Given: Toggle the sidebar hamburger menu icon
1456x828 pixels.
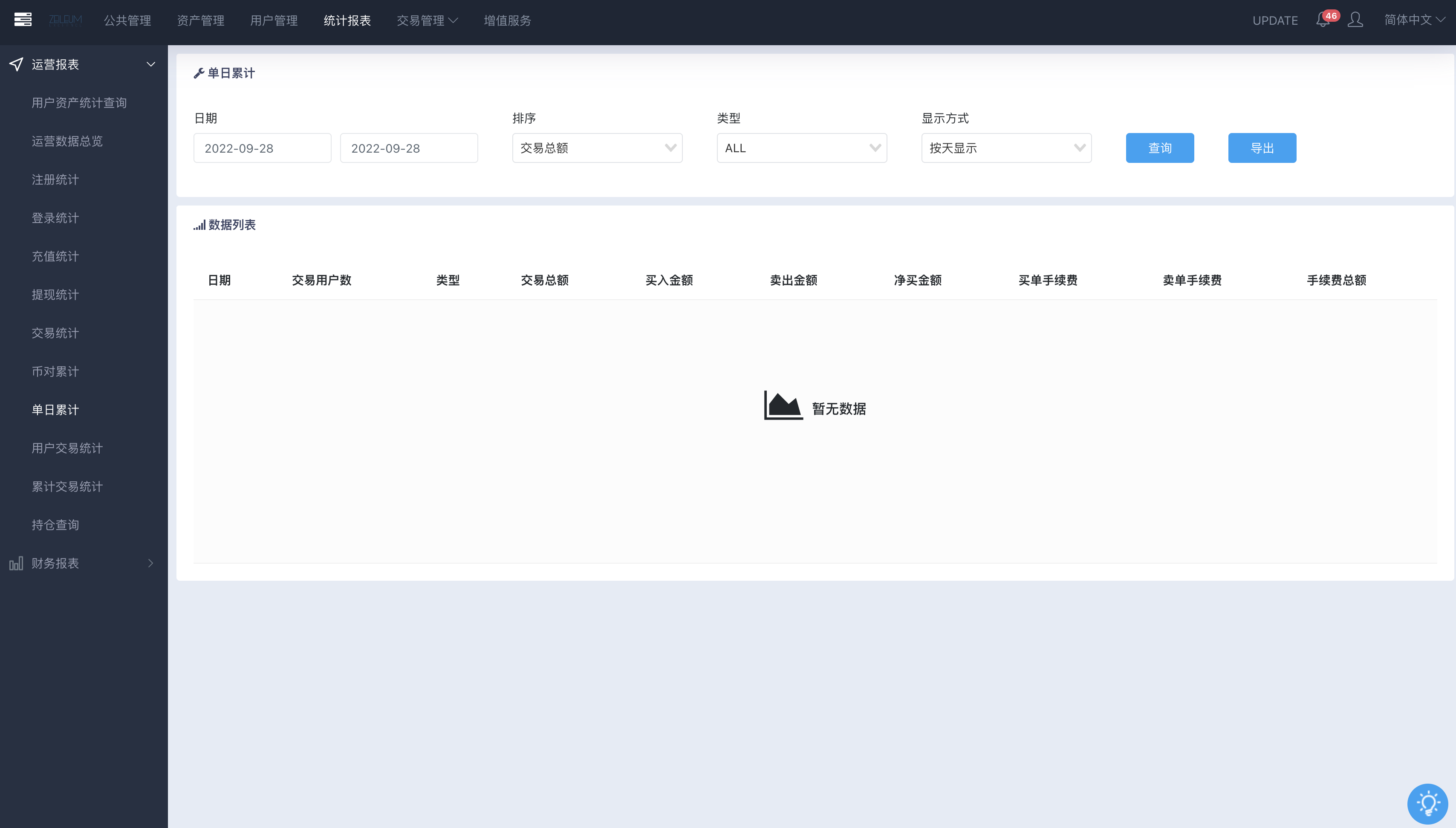Looking at the screenshot, I should tap(23, 20).
